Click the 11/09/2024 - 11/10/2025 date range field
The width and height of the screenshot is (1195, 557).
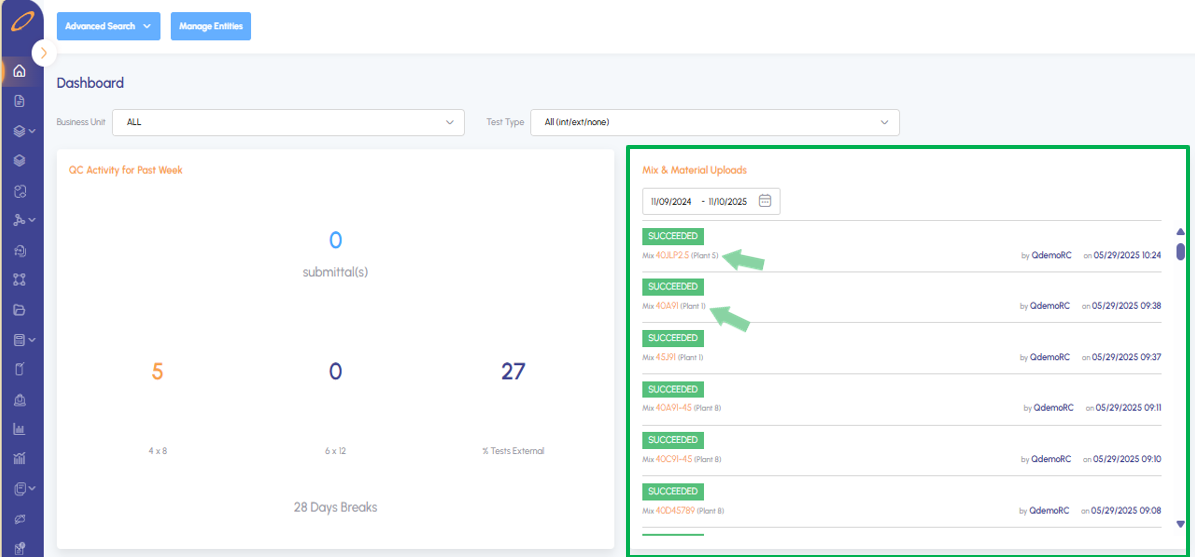point(711,201)
